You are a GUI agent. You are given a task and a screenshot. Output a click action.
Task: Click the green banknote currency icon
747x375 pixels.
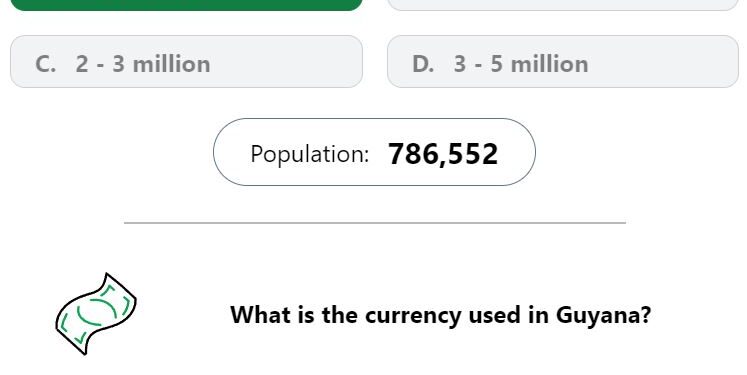pos(96,314)
